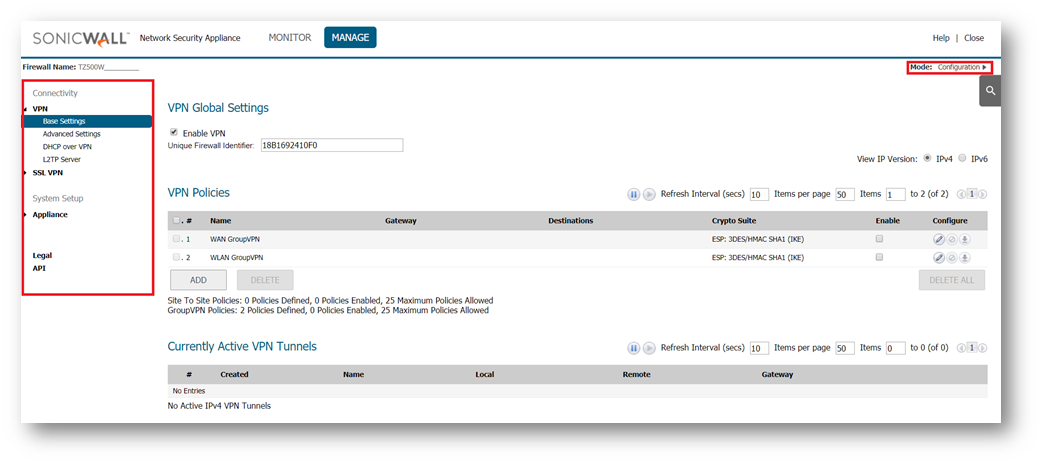This screenshot has width=1043, height=465.
Task: Click the Name column header in VPN Policies
Action: pyautogui.click(x=220, y=221)
